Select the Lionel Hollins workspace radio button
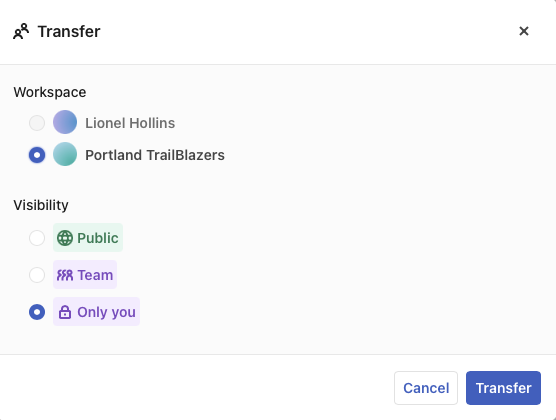The image size is (556, 420). 37,123
